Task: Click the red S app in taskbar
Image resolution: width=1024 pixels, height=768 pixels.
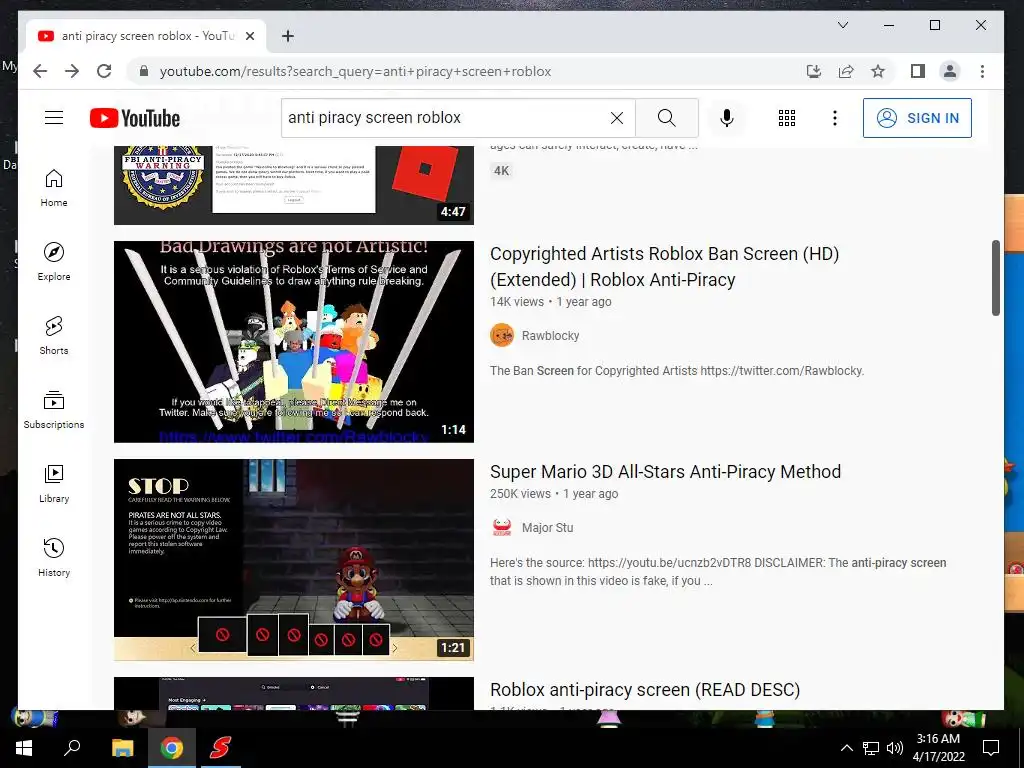Action: [x=220, y=748]
